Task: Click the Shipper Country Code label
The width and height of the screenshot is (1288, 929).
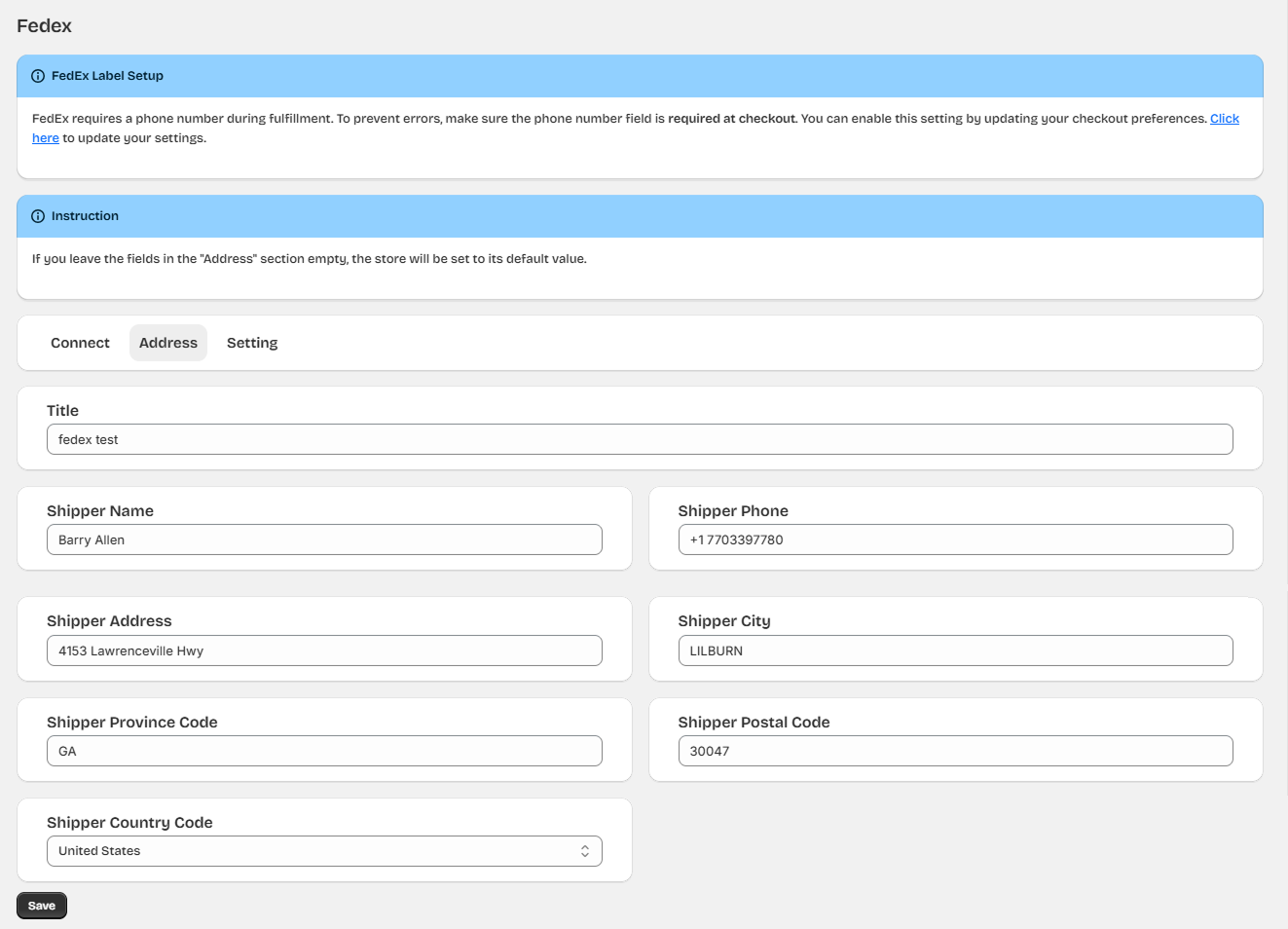Action: click(x=129, y=823)
